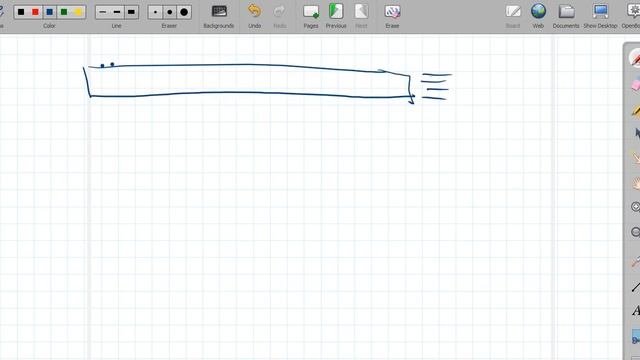Pick the black pen color

click(x=21, y=12)
